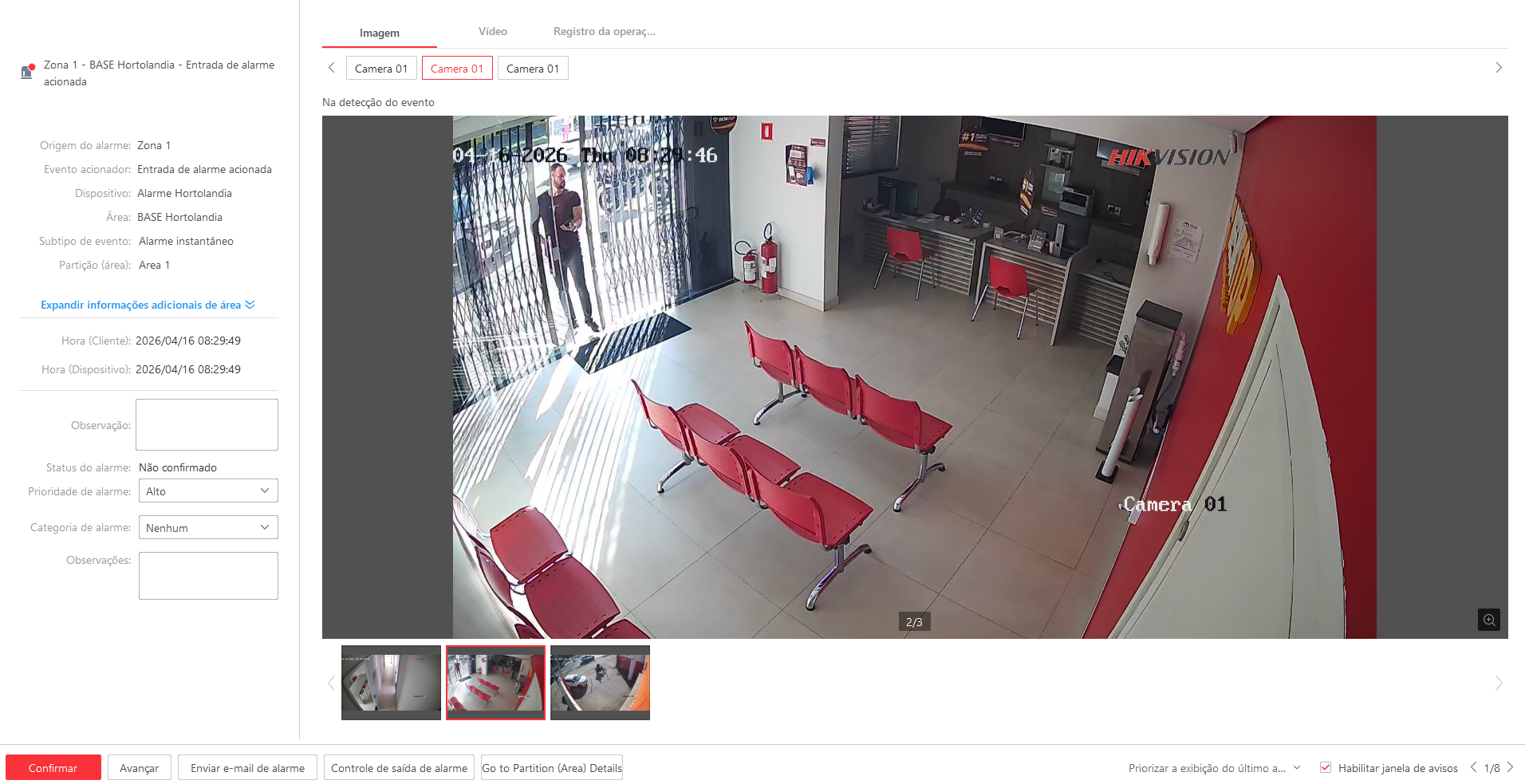Click the zoom magnifier icon on image
Viewport: 1525px width, 784px height.
point(1488,620)
